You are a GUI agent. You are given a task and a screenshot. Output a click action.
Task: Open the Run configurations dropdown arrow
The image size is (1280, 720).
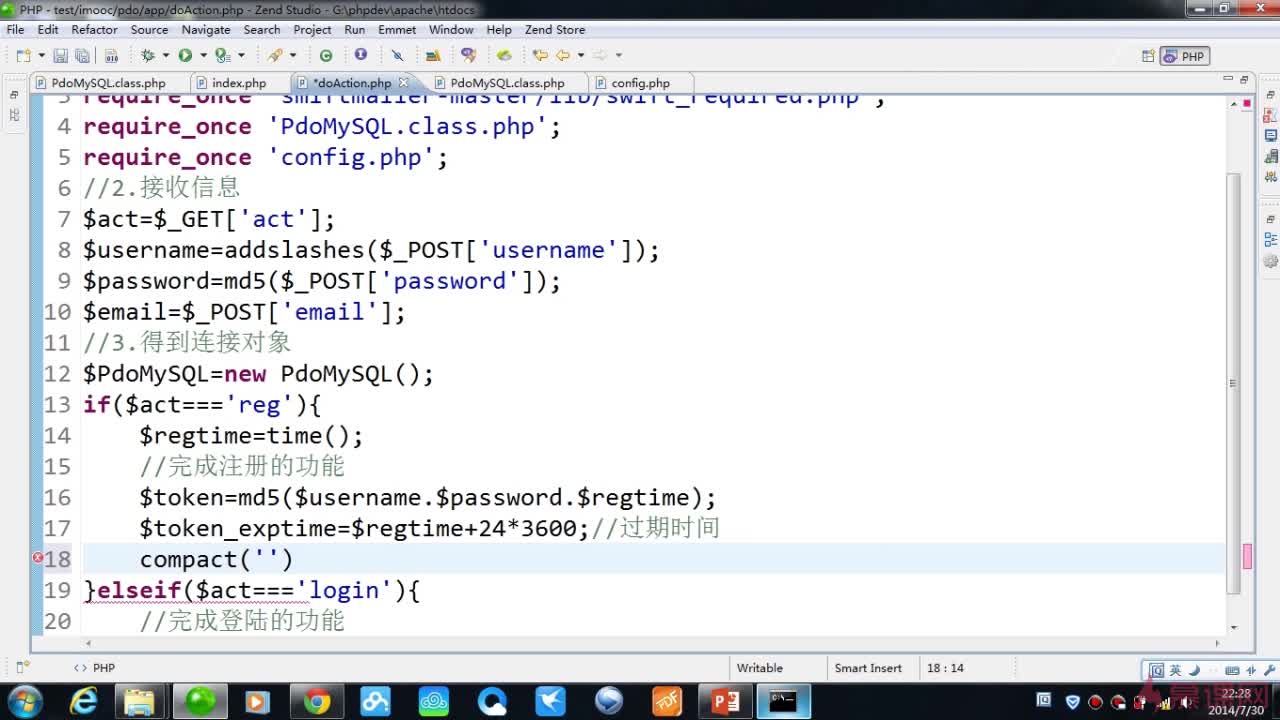(x=203, y=56)
